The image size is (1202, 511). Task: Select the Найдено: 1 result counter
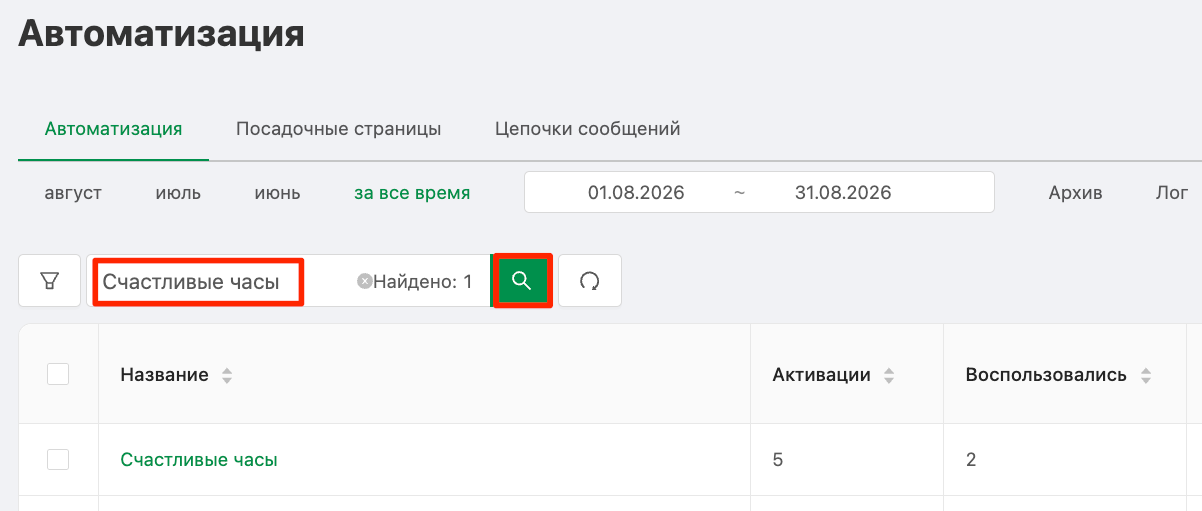pyautogui.click(x=422, y=282)
